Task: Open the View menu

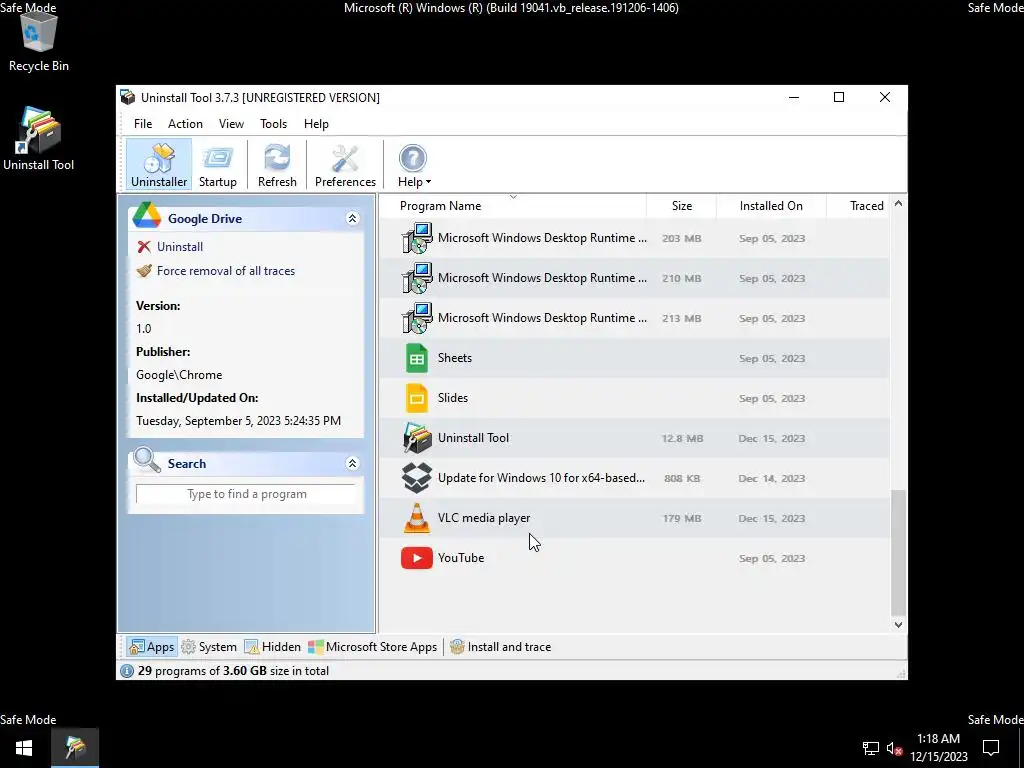Action: coord(231,123)
